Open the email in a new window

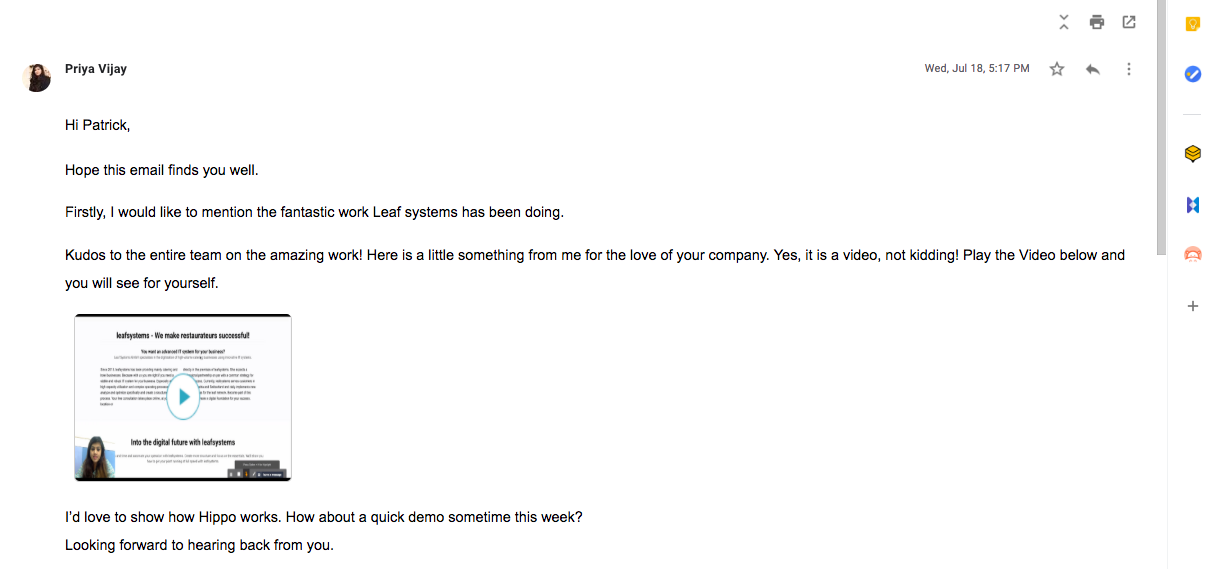coord(1129,22)
